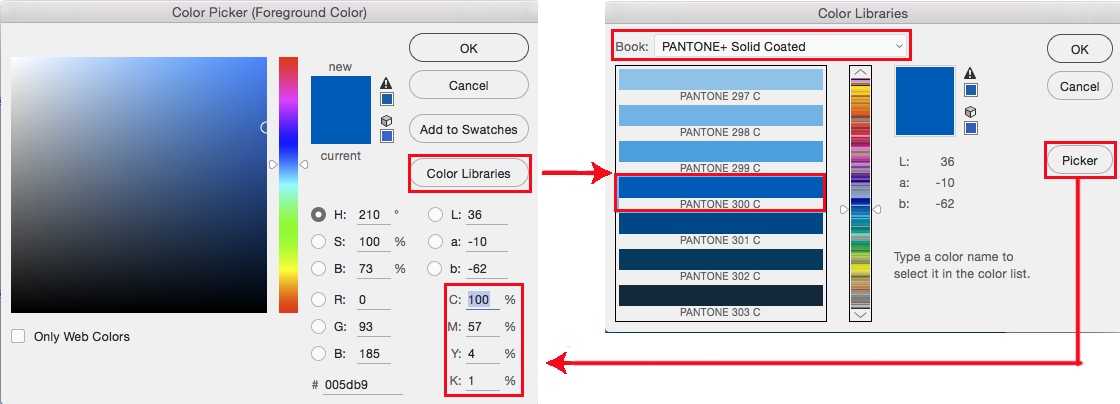
Task: Click the red R value field
Action: [x=373, y=300]
